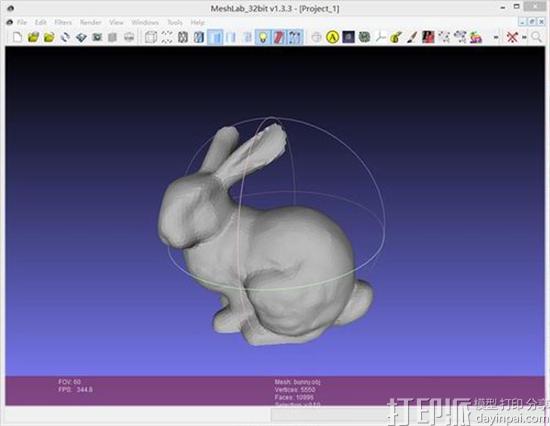The height and width of the screenshot is (426, 550).
Task: Click the dark square tool icon
Action: click(348, 37)
